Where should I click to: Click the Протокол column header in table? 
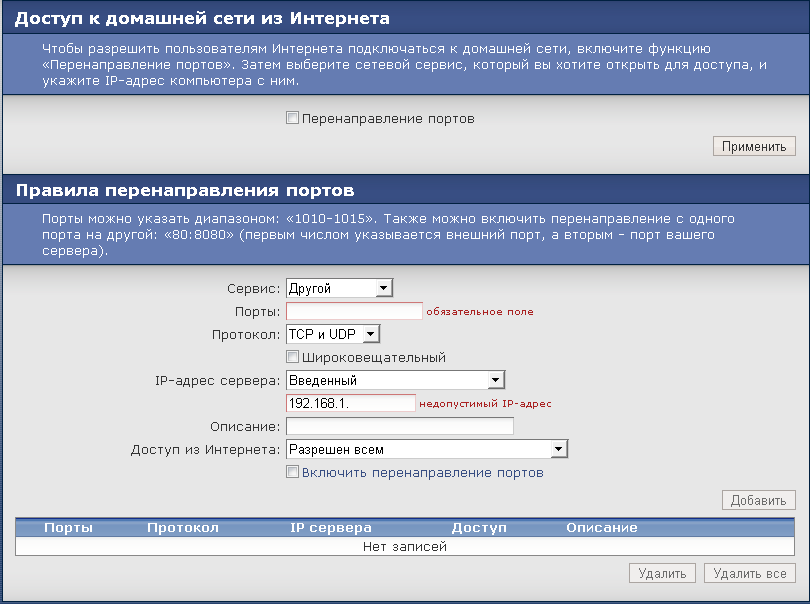182,527
